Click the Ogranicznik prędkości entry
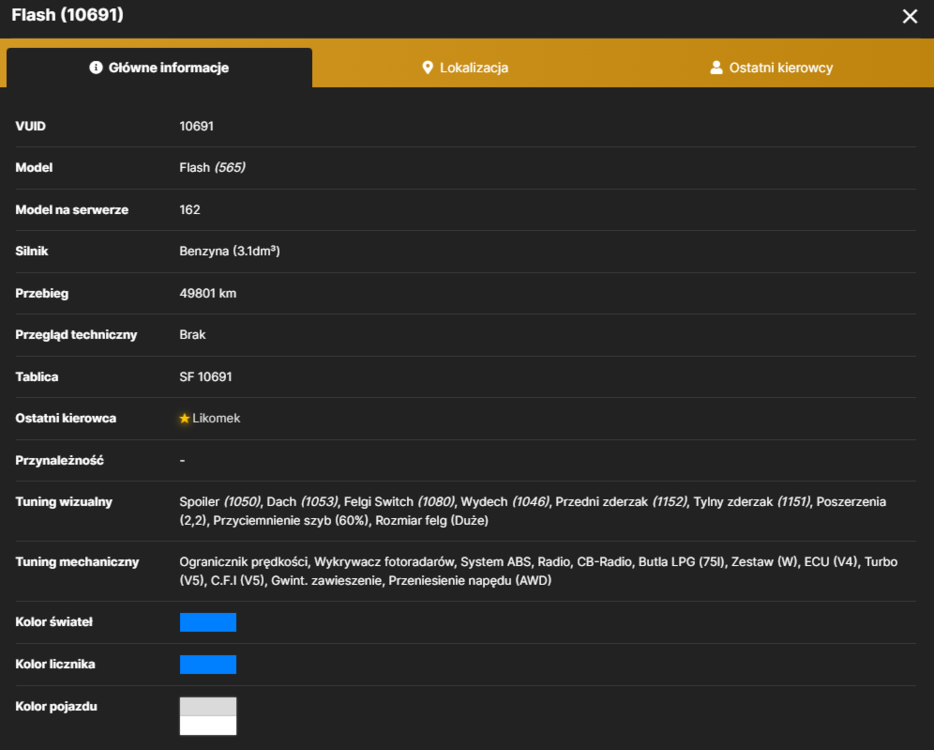The image size is (934, 750). (x=244, y=562)
